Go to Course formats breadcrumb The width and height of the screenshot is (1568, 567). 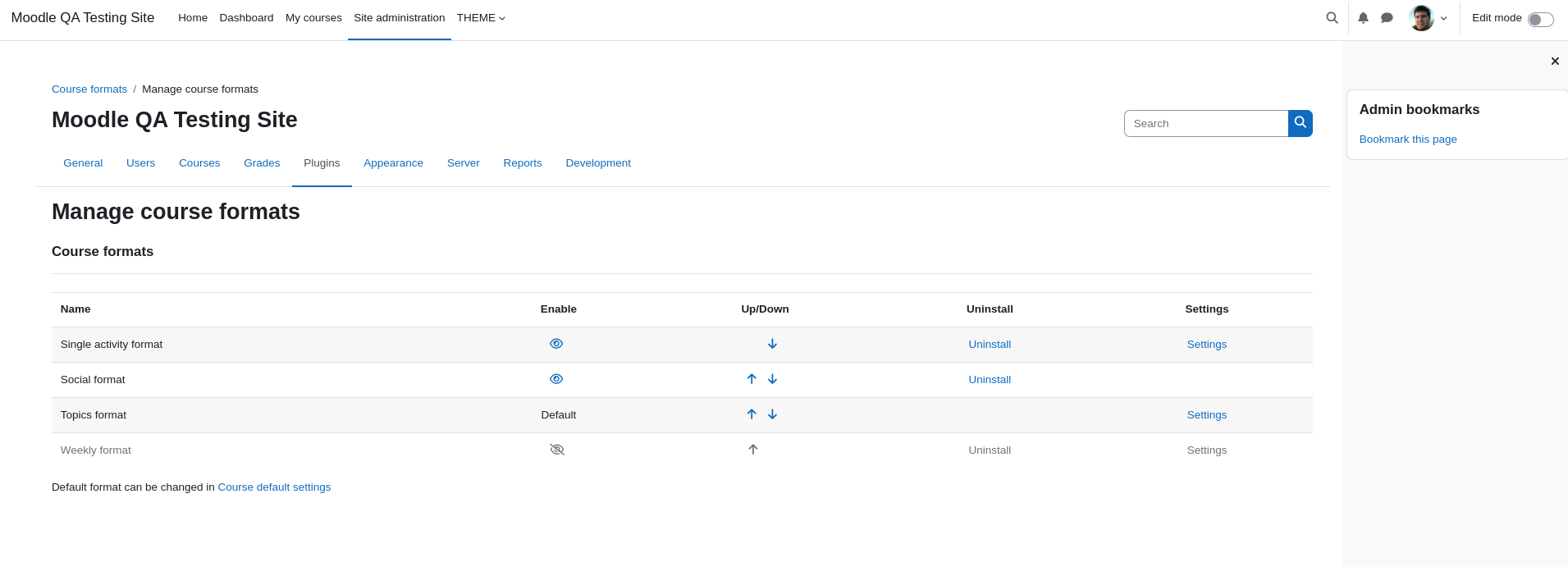tap(89, 89)
